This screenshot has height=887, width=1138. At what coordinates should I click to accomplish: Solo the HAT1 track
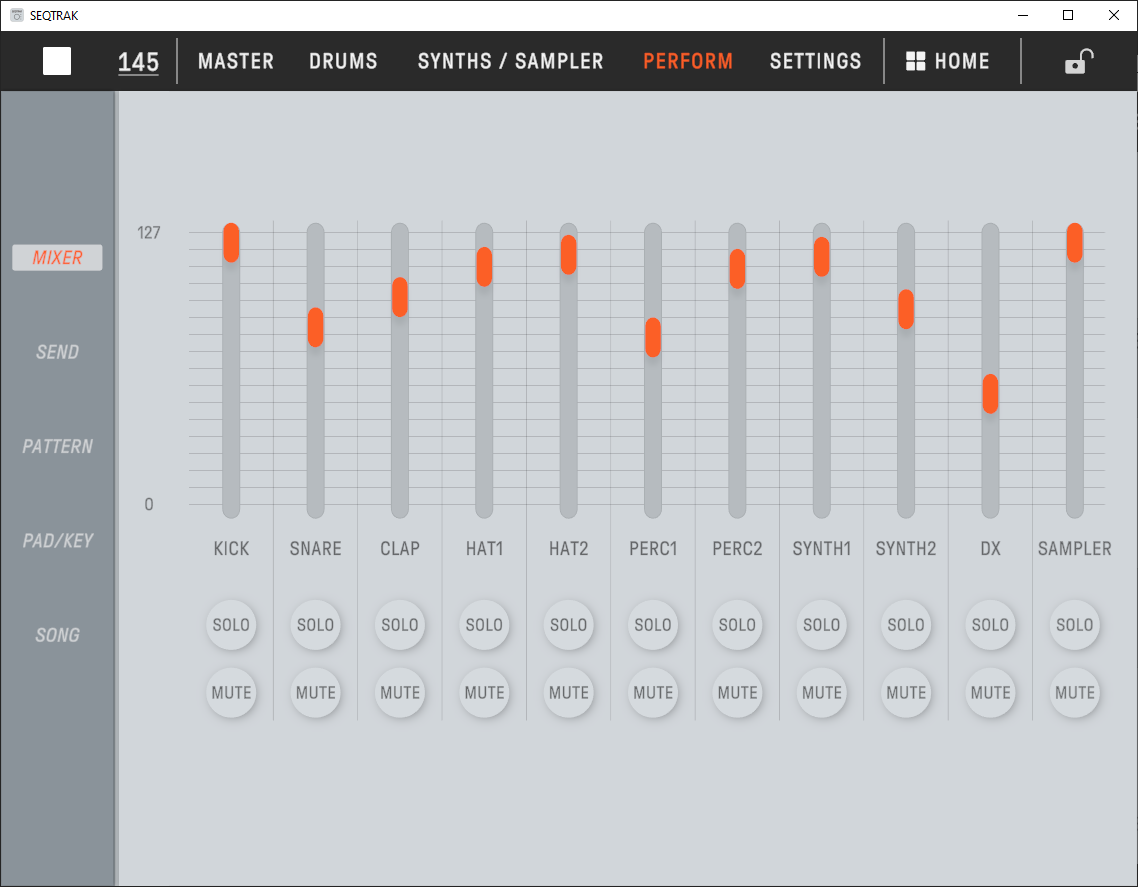(484, 625)
